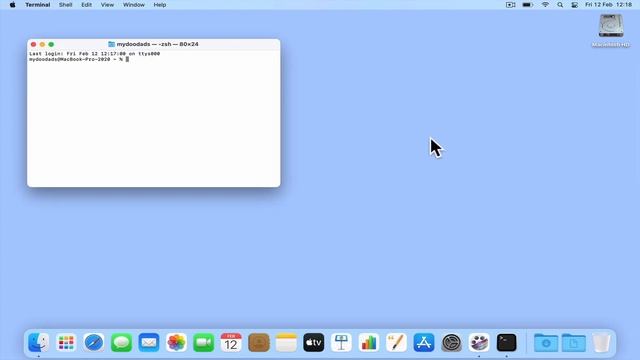Image resolution: width=640 pixels, height=360 pixels.
Task: Show battery status in menu bar
Action: (527, 5)
